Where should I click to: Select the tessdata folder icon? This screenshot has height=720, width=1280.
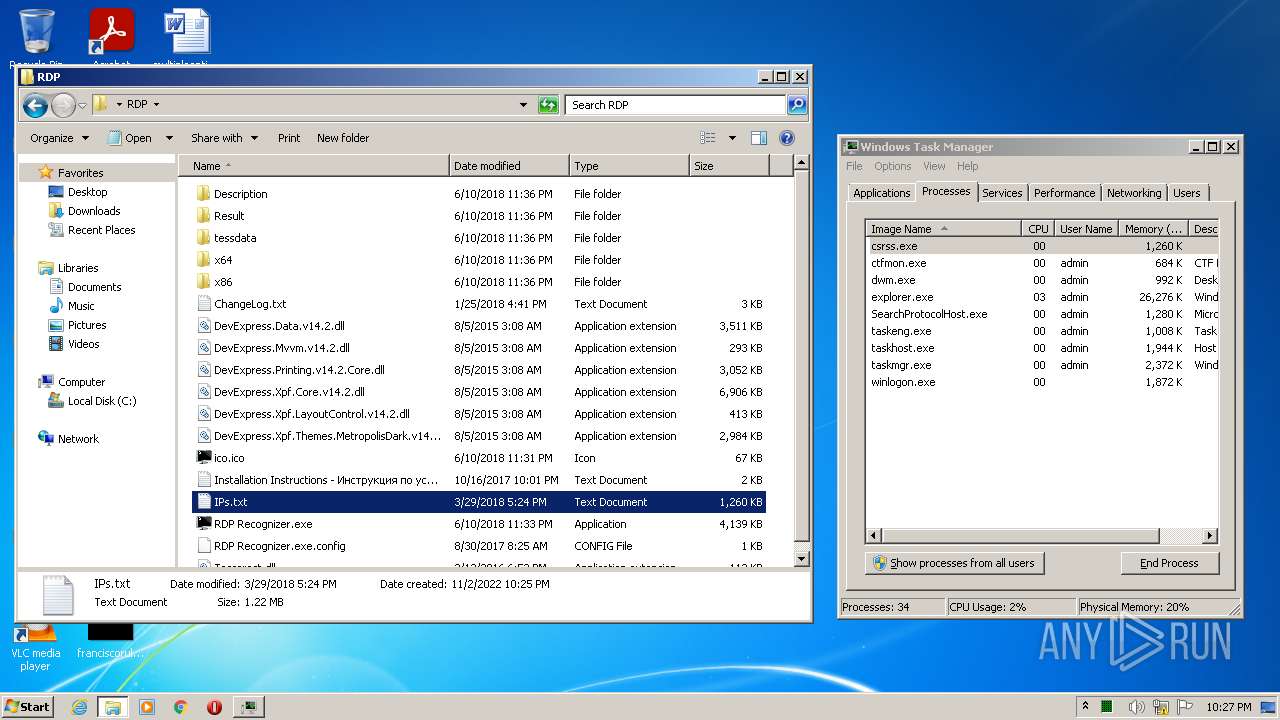(204, 238)
